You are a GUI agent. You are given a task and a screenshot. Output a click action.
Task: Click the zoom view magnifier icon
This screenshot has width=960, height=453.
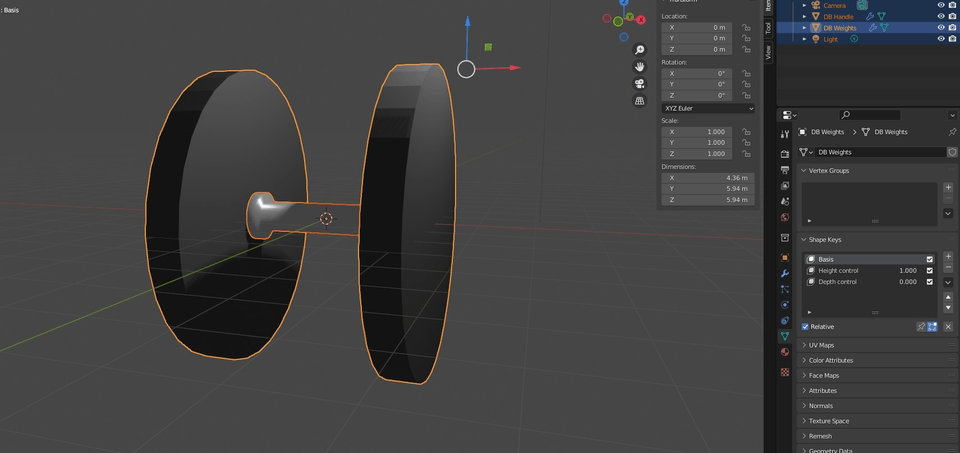click(640, 50)
